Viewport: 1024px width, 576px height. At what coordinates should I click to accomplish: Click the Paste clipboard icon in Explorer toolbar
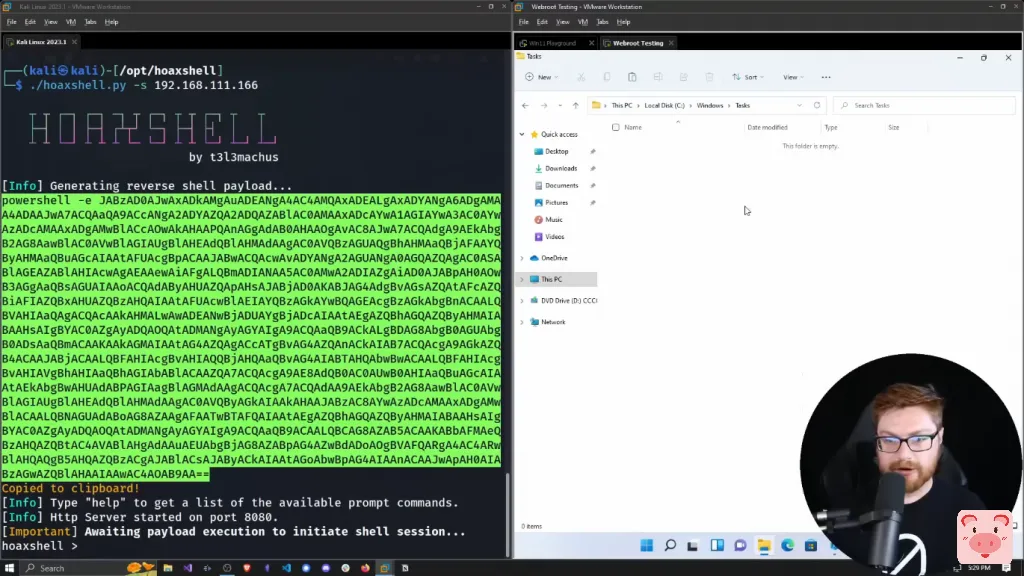click(x=632, y=77)
